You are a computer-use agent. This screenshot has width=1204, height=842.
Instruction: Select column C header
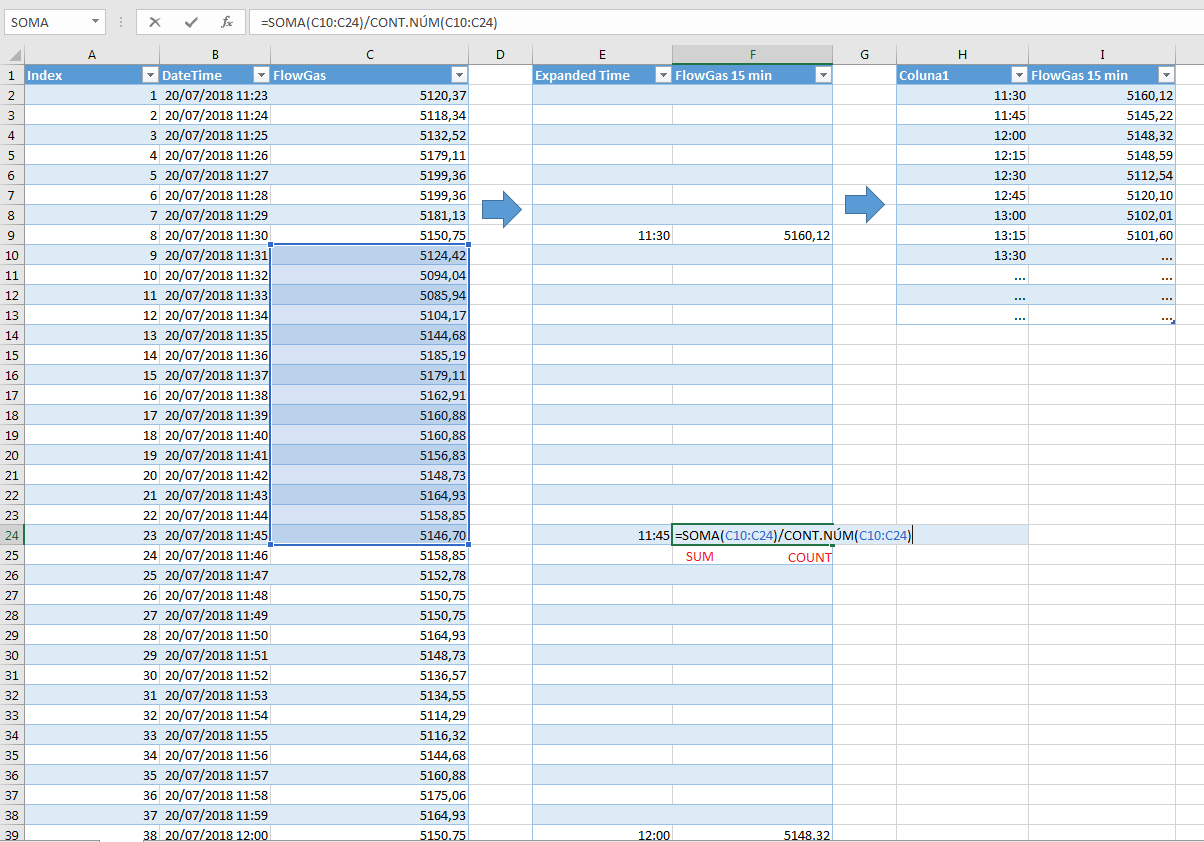click(370, 54)
